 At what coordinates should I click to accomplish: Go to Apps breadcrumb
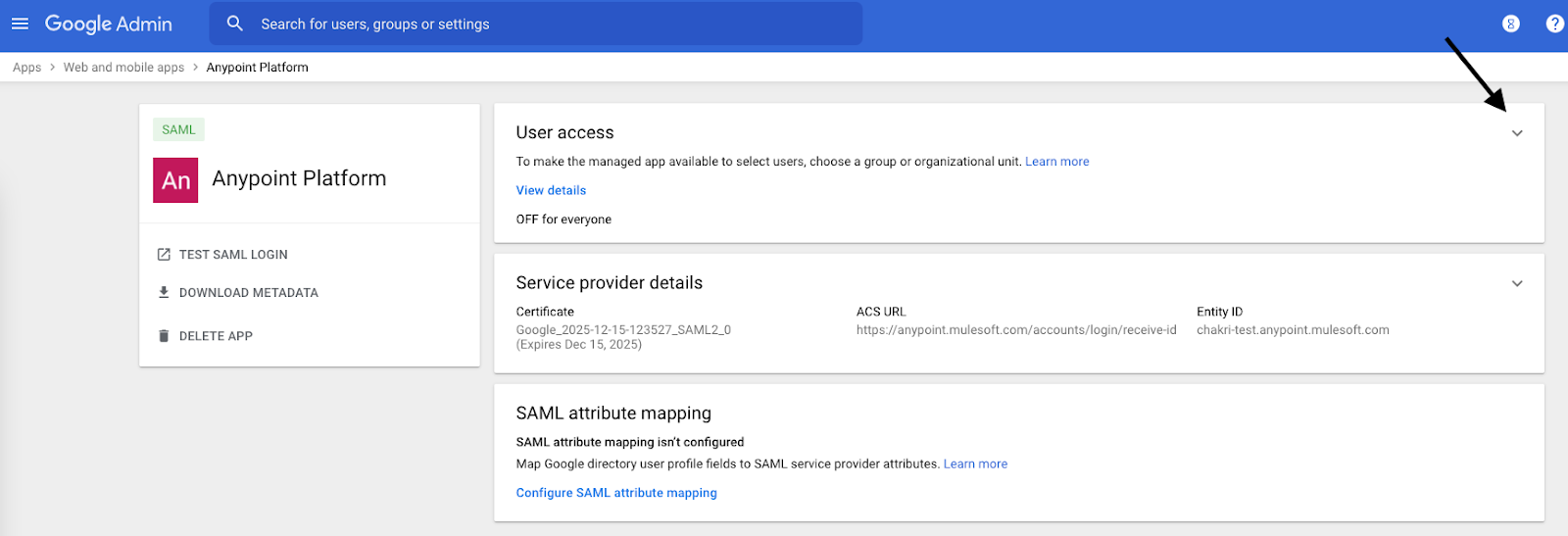tap(26, 68)
